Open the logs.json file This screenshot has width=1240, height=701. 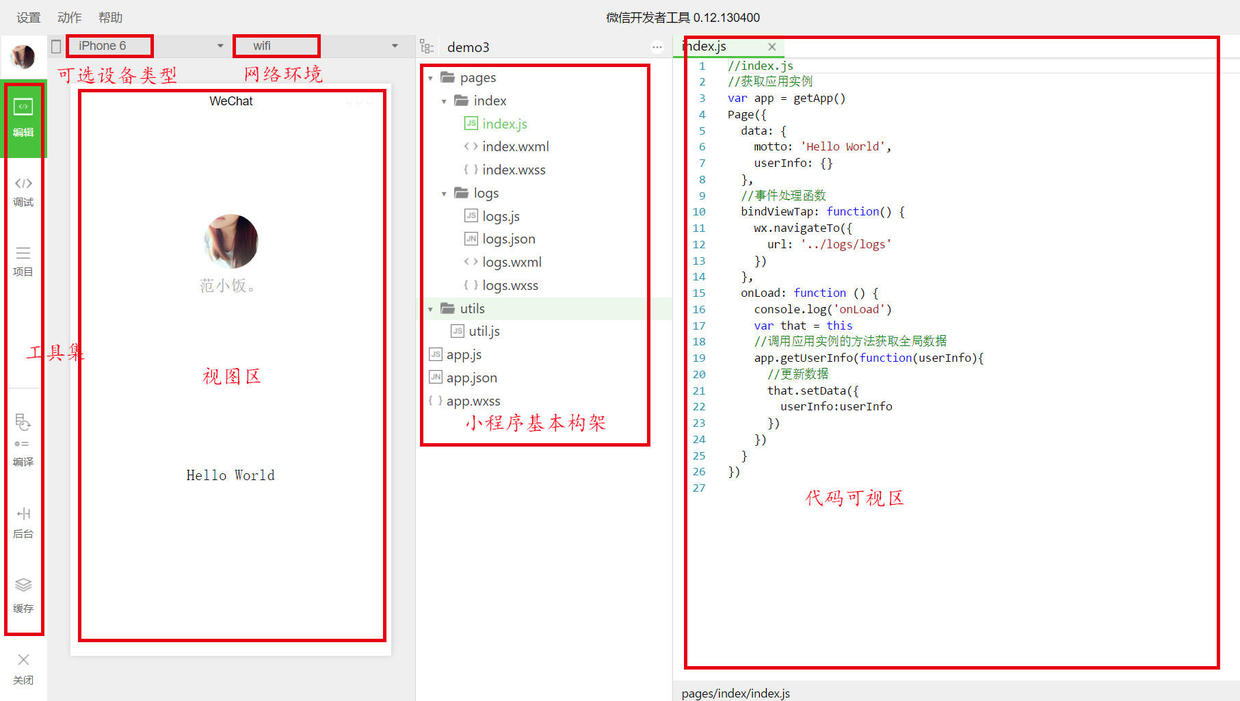(509, 239)
